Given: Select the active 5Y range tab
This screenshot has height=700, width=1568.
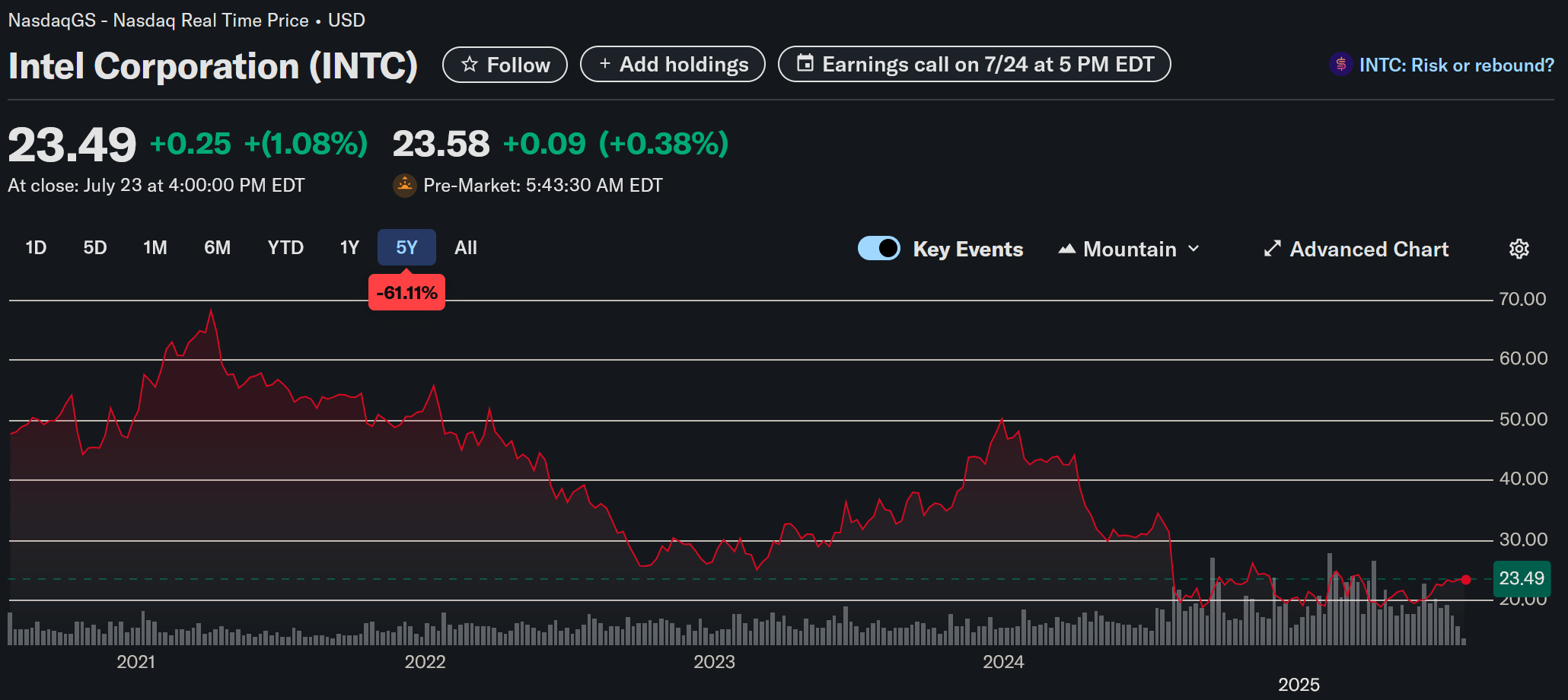Looking at the screenshot, I should [x=406, y=247].
